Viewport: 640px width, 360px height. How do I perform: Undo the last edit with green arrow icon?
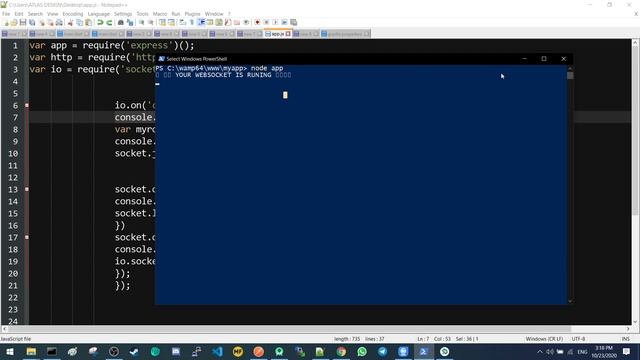coord(100,22)
